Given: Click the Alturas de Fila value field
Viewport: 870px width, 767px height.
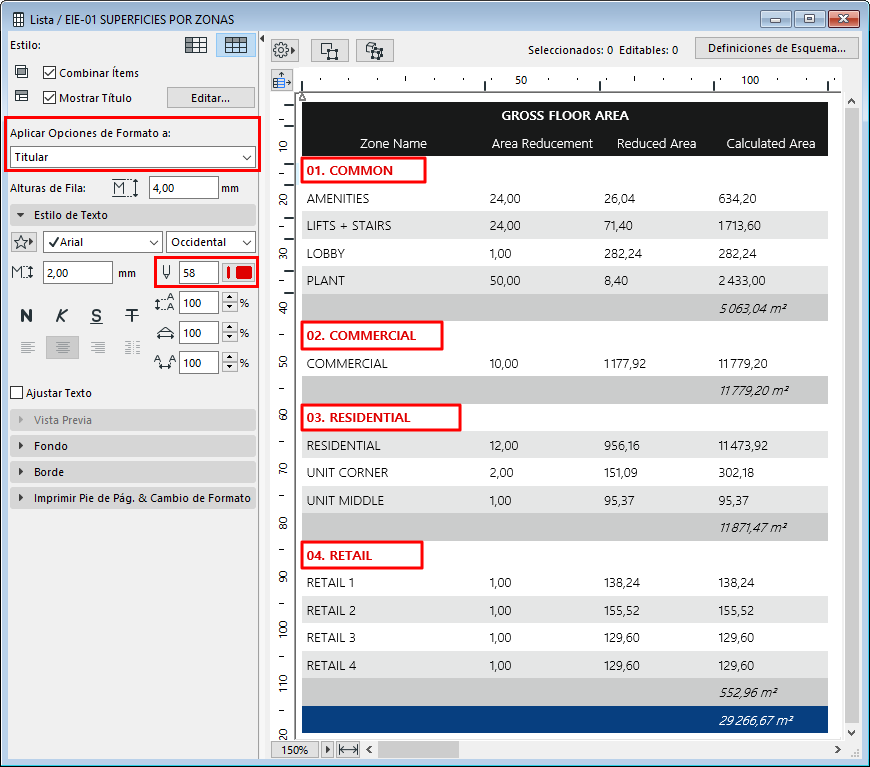Looking at the screenshot, I should 183,188.
